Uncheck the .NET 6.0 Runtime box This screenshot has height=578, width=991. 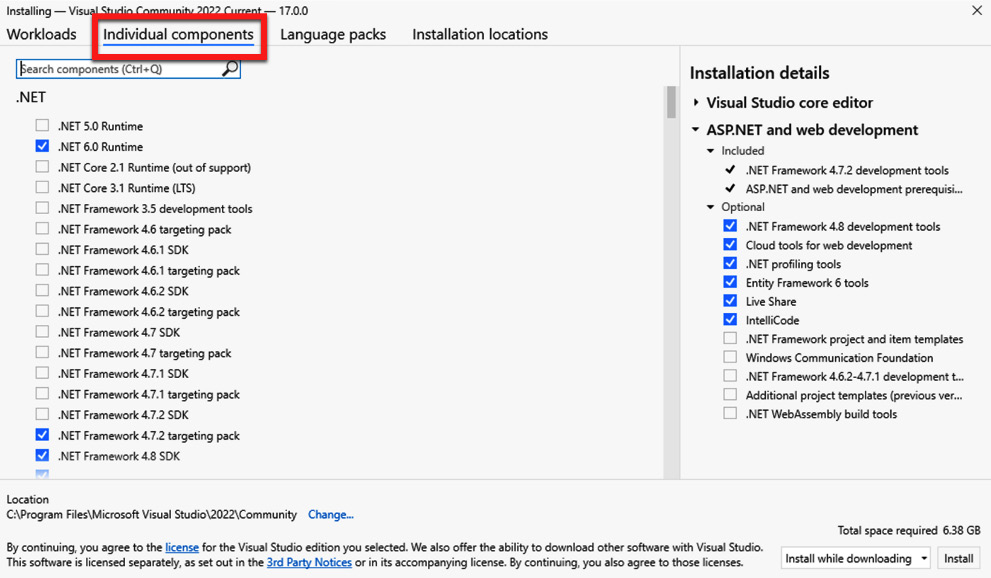42,147
